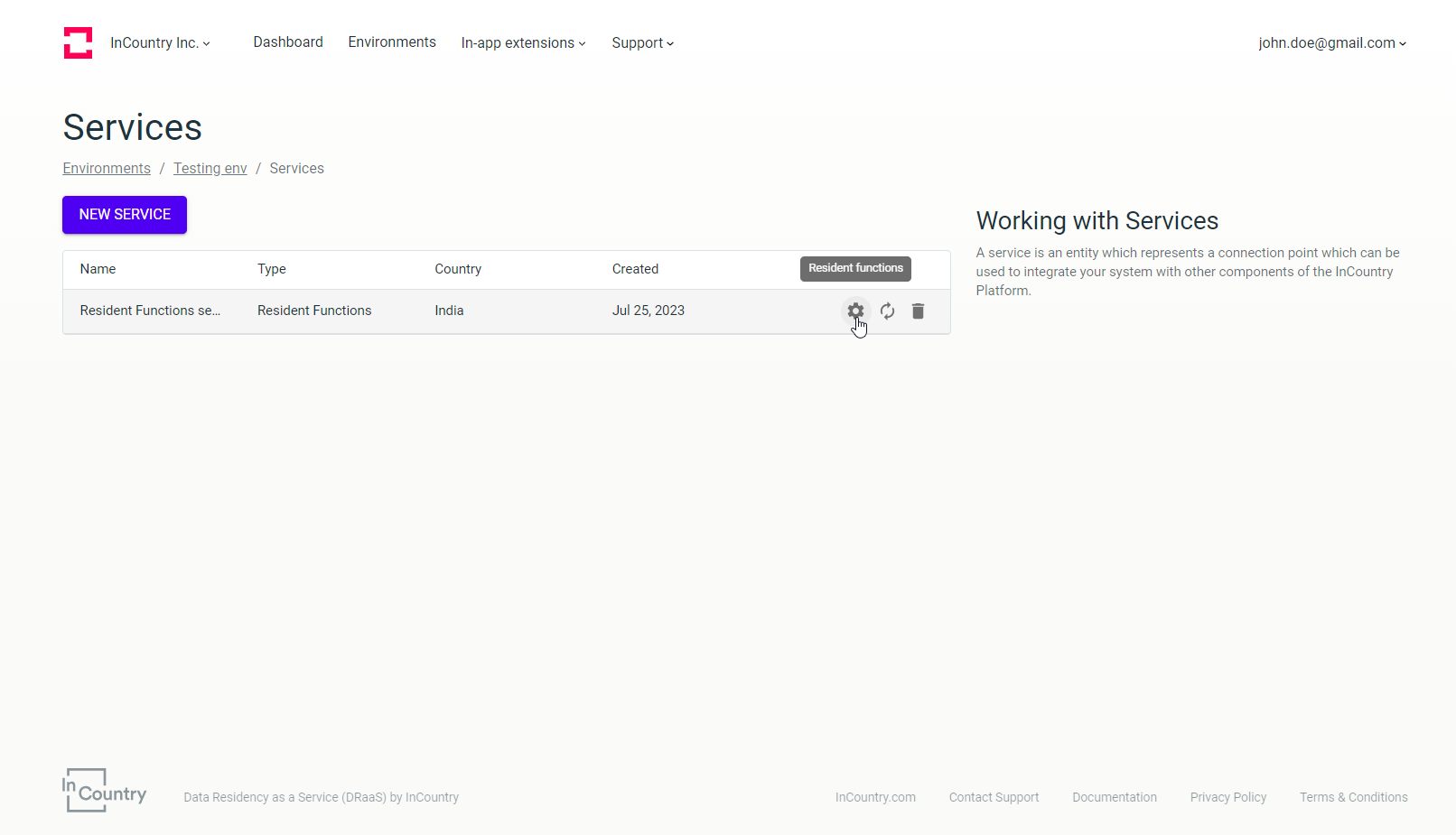This screenshot has width=1456, height=835.
Task: Open the Environments nav item
Action: (392, 42)
